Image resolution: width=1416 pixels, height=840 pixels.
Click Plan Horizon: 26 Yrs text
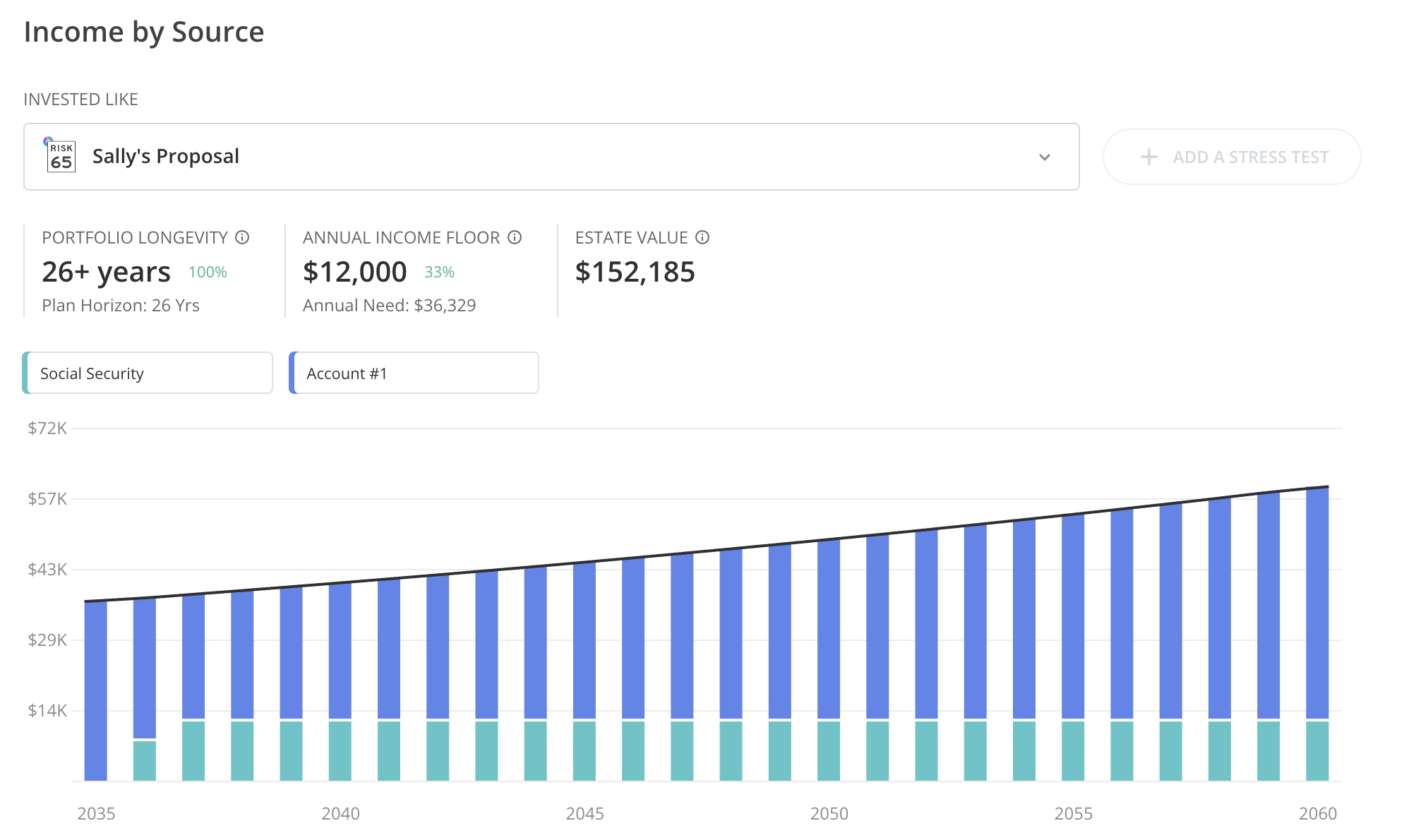[121, 305]
